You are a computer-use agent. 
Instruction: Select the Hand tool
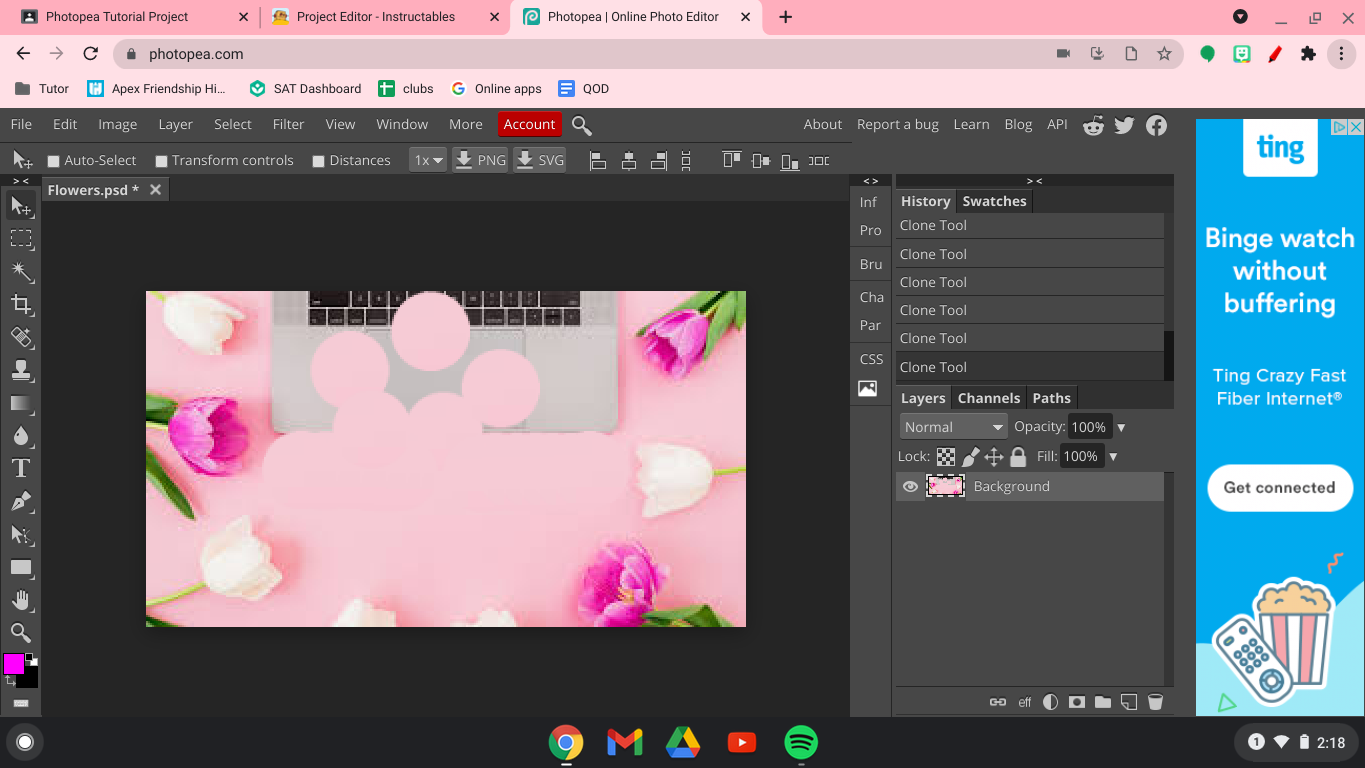click(21, 600)
